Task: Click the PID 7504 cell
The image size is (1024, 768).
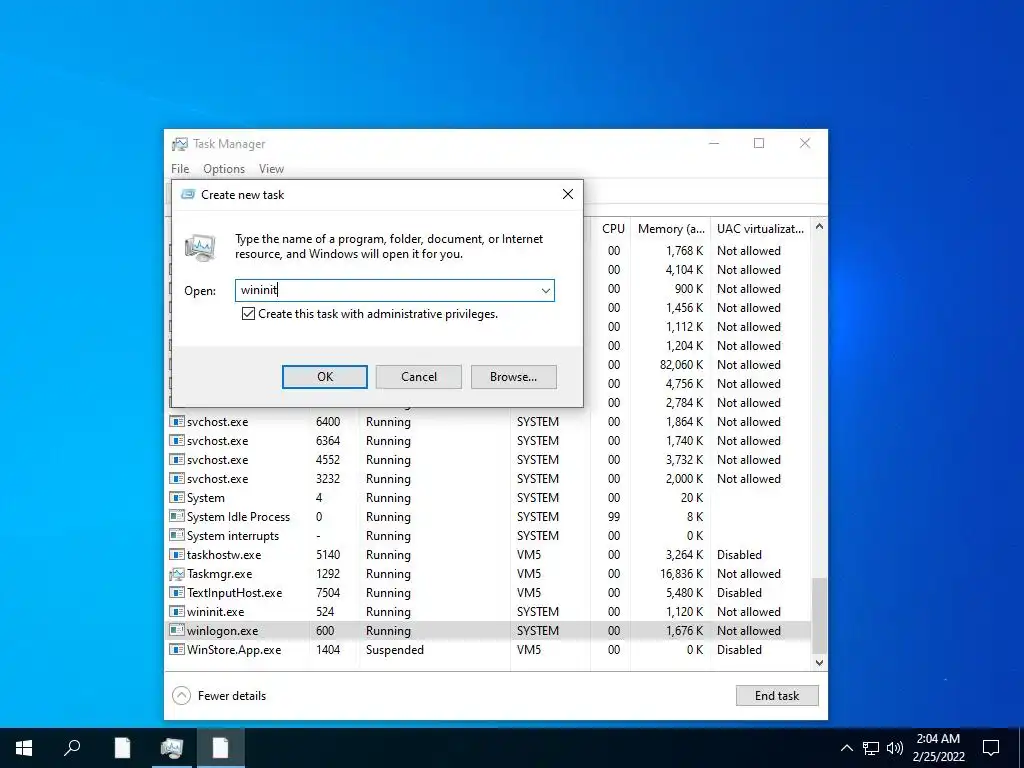Action: coord(328,593)
